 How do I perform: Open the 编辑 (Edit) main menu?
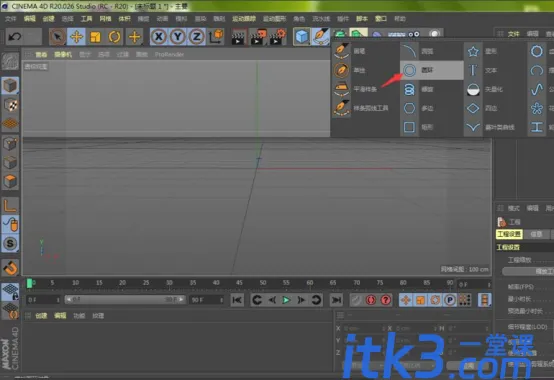pos(30,19)
